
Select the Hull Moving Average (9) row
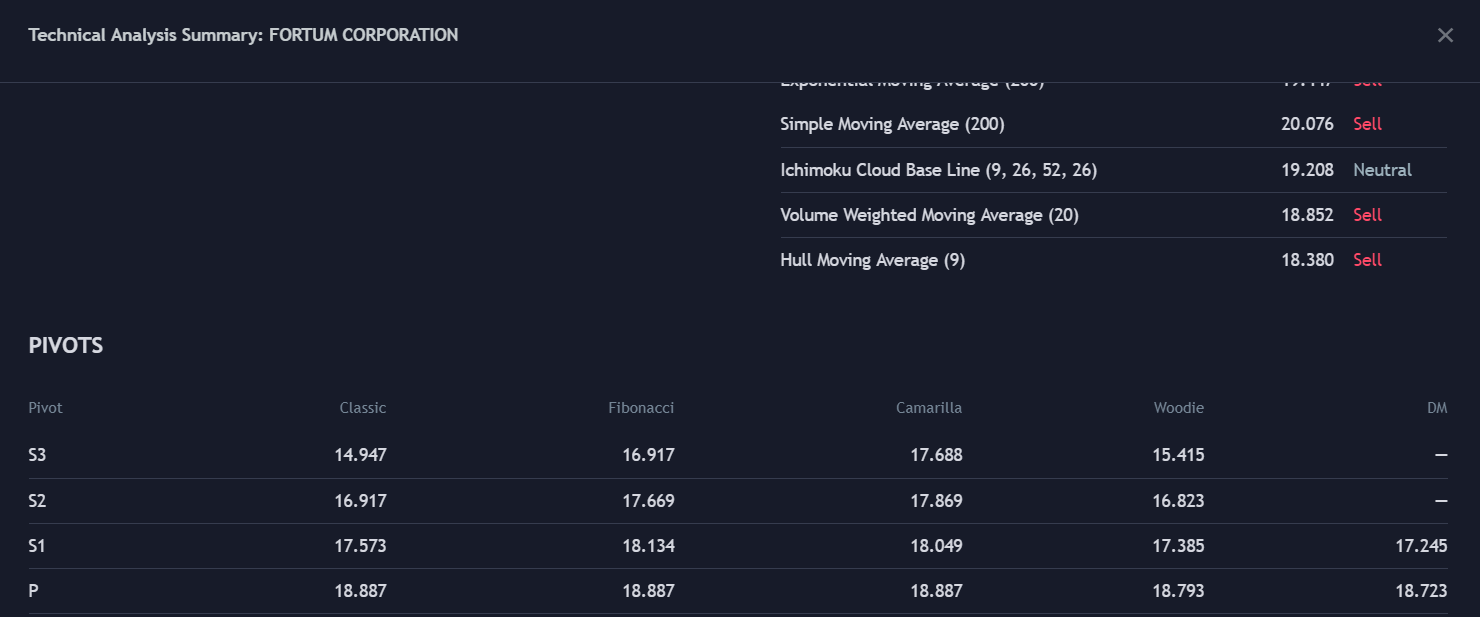coord(872,260)
